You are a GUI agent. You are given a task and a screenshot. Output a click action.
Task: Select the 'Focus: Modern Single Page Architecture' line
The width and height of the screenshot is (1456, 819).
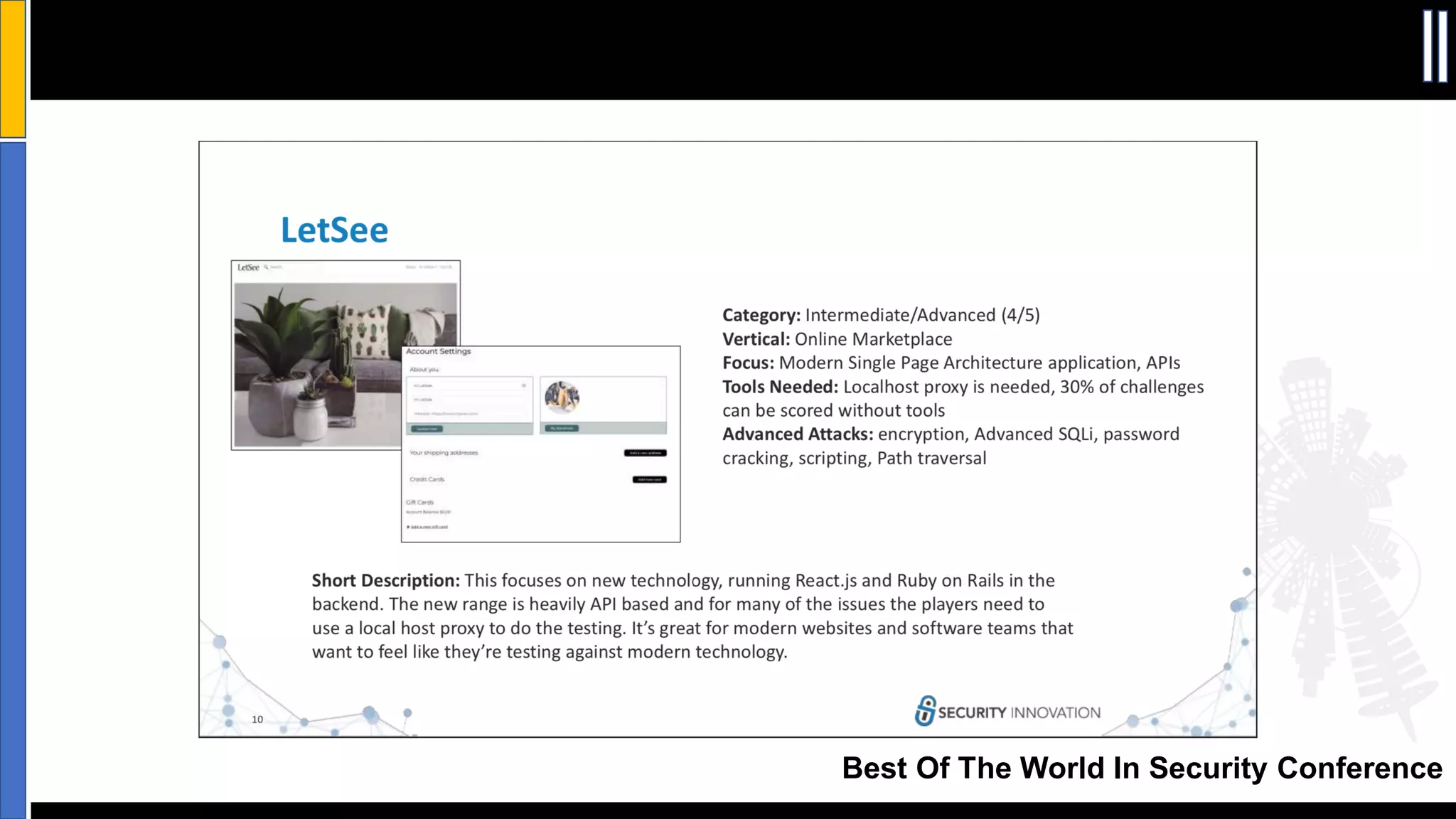(x=951, y=363)
